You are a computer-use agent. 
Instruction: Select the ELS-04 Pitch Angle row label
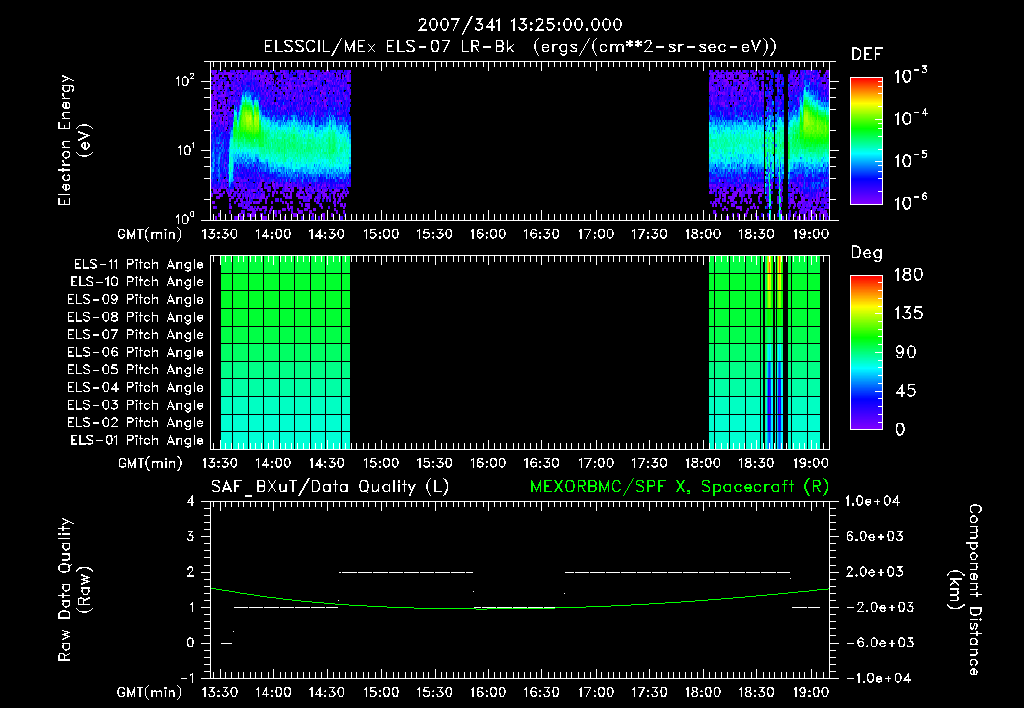[136, 387]
